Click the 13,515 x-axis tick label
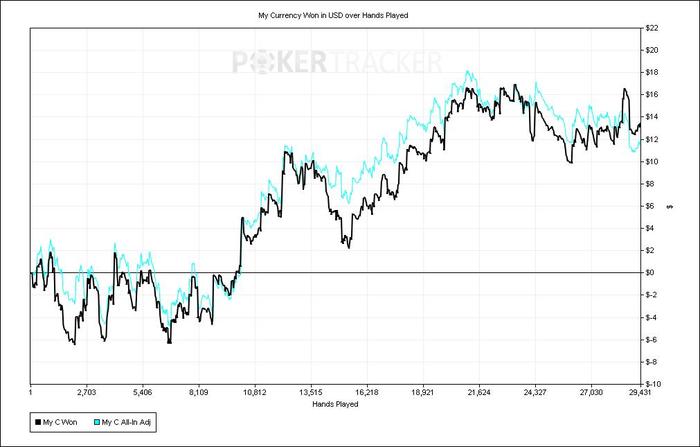The height and width of the screenshot is (447, 700). [x=311, y=393]
